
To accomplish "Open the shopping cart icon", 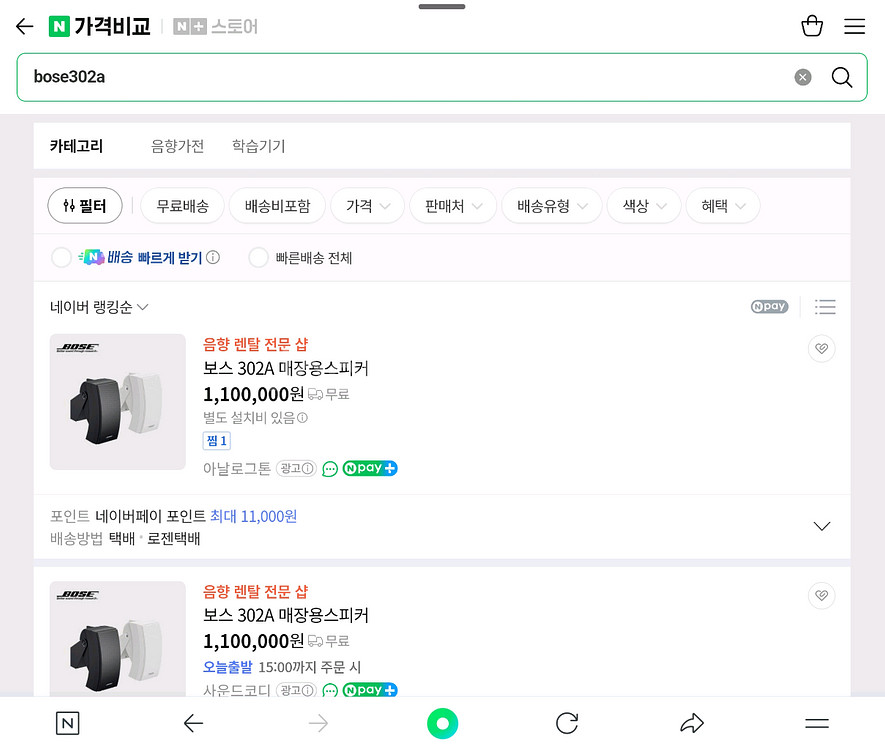I will pos(812,27).
